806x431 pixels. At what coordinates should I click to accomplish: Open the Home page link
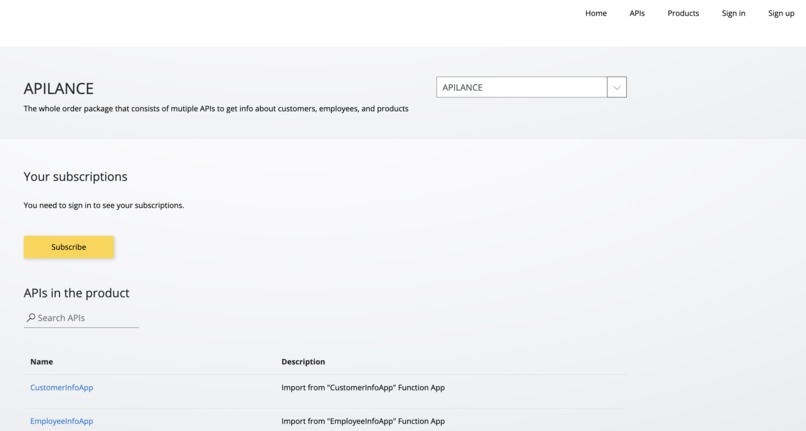pos(596,13)
